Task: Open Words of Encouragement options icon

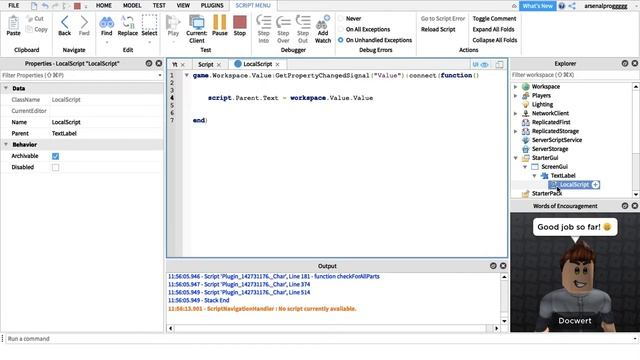Action: click(x=625, y=206)
